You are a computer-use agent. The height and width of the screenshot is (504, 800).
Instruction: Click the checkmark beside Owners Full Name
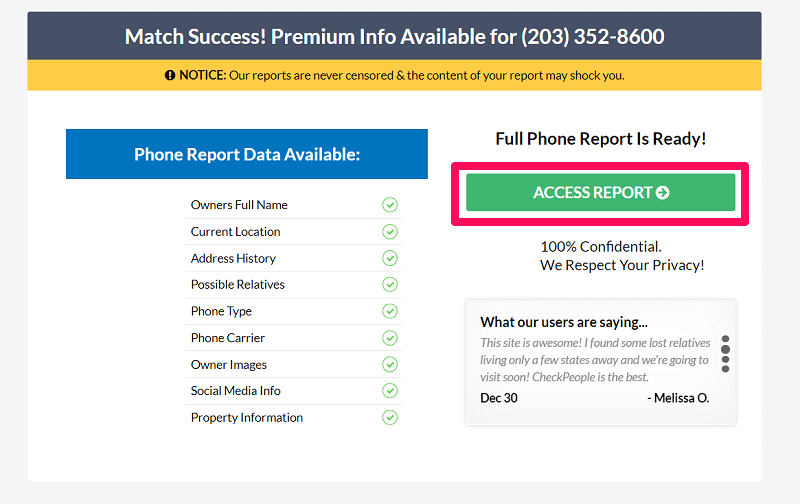point(390,205)
